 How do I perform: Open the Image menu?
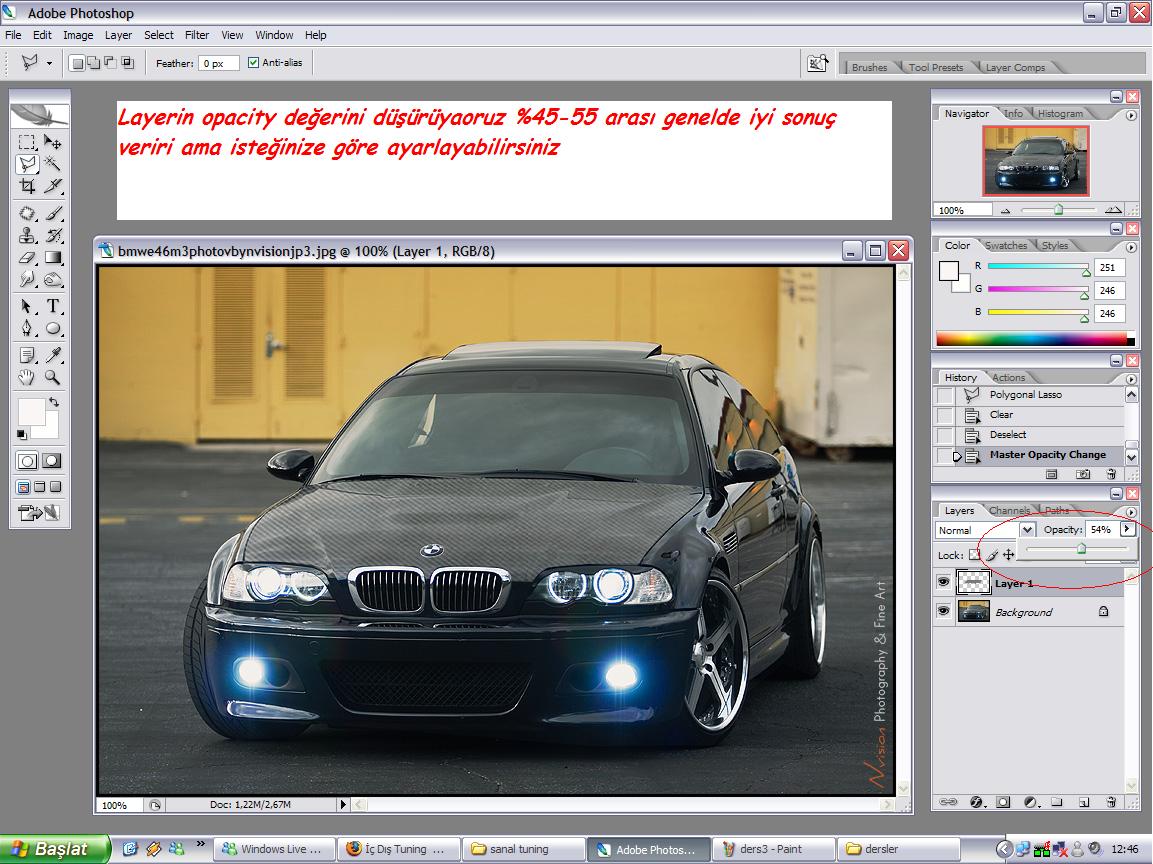tap(78, 35)
